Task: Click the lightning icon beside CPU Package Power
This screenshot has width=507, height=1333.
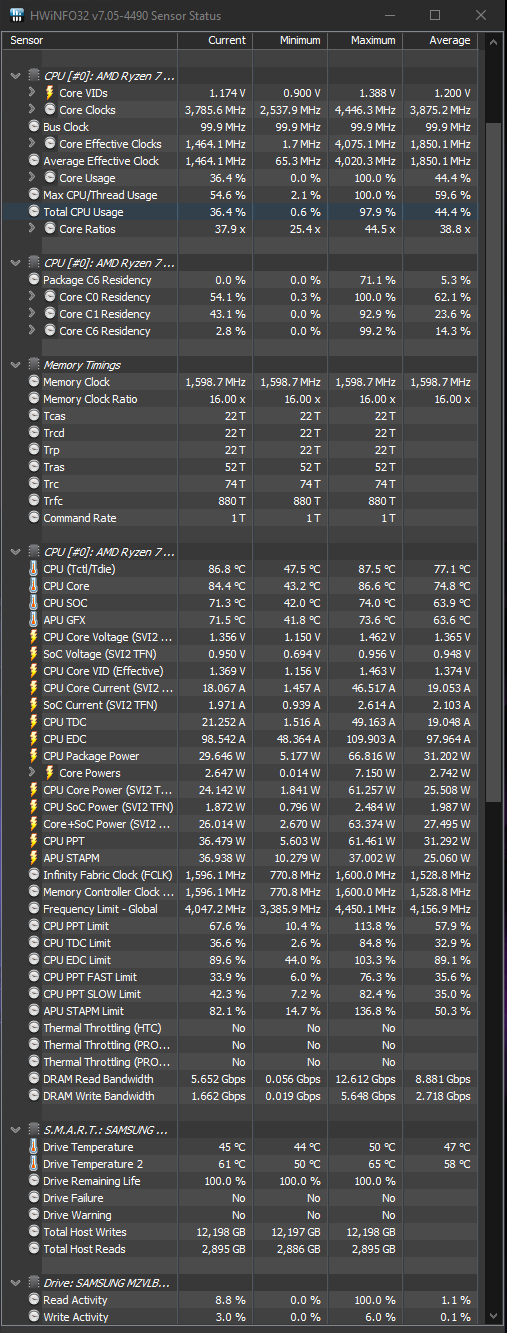Action: (x=34, y=756)
